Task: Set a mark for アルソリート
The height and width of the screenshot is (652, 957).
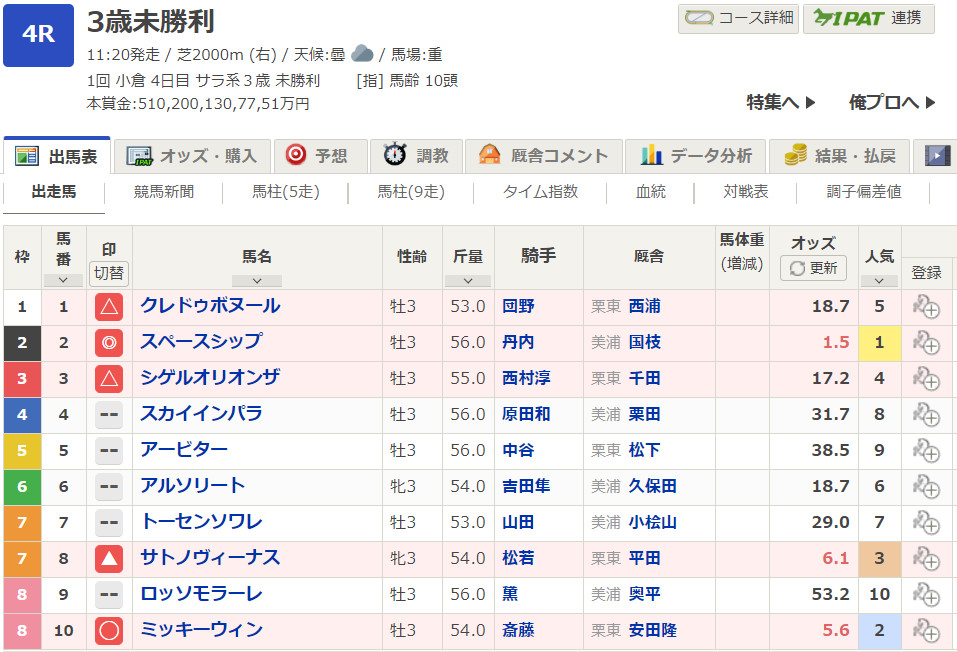Action: coord(109,487)
